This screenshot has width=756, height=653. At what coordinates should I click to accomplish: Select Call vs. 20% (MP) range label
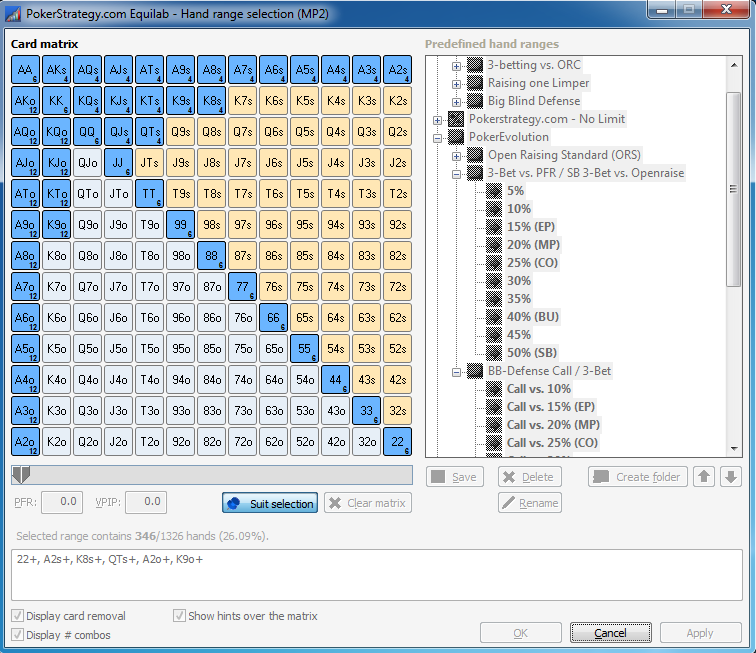553,425
